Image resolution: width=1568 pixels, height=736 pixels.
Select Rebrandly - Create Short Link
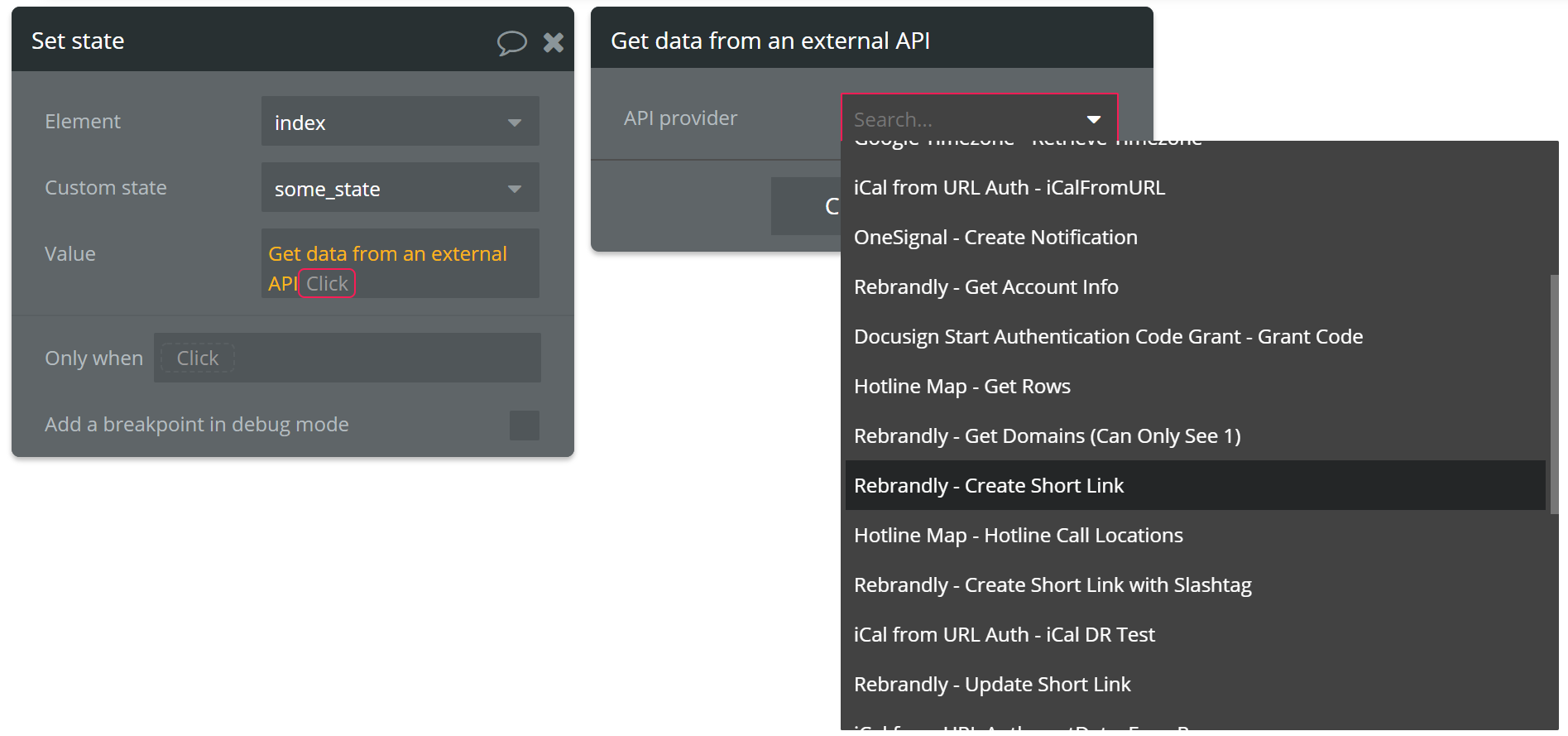click(989, 486)
